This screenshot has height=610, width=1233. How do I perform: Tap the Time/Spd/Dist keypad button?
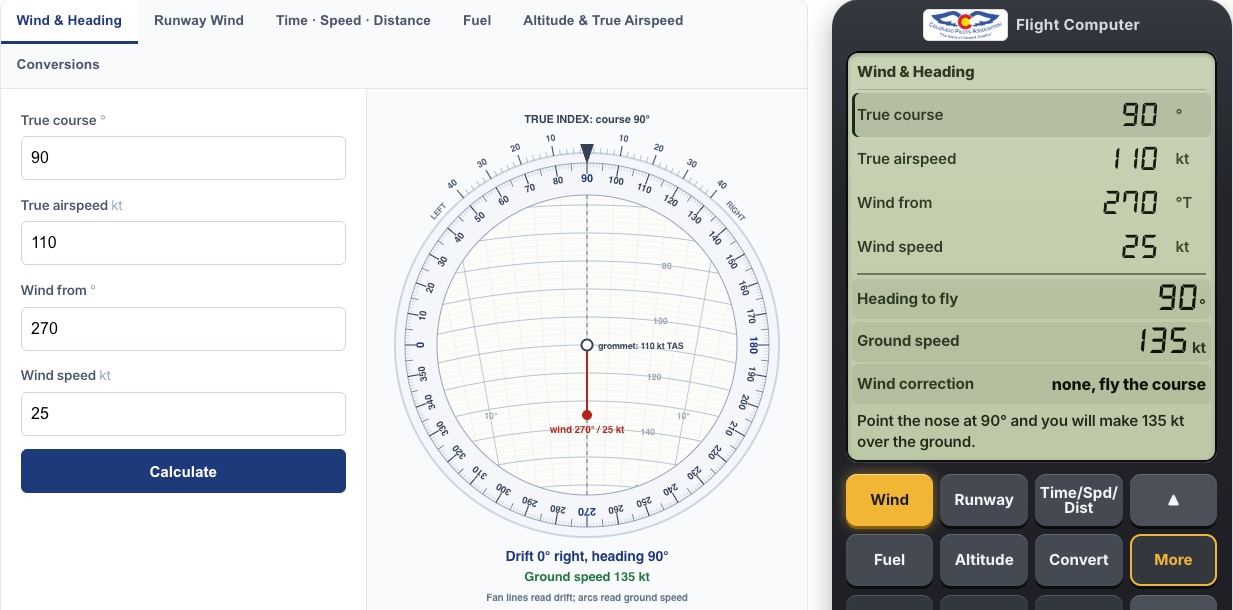point(1078,500)
